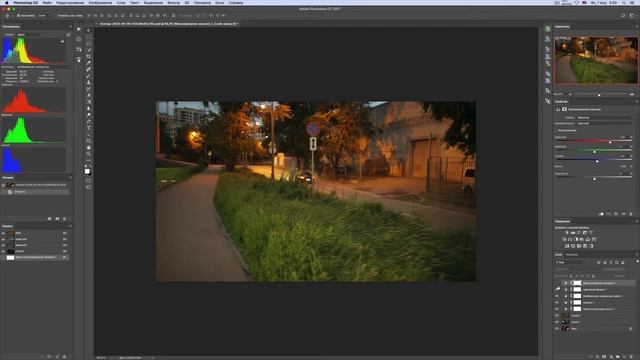Open search in the options bar
Image resolution: width=640 pixels, height=360 pixels.
tap(623, 16)
